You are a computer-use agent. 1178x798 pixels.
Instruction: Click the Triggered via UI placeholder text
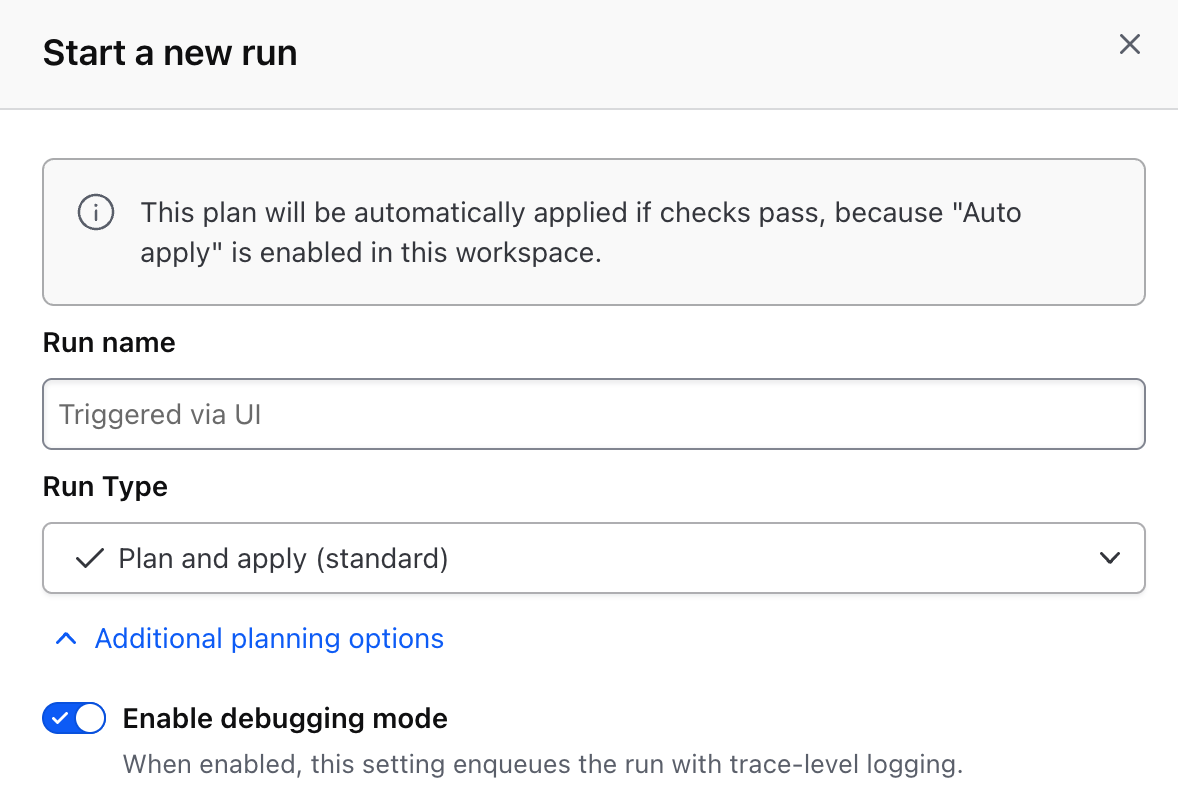[x=160, y=414]
